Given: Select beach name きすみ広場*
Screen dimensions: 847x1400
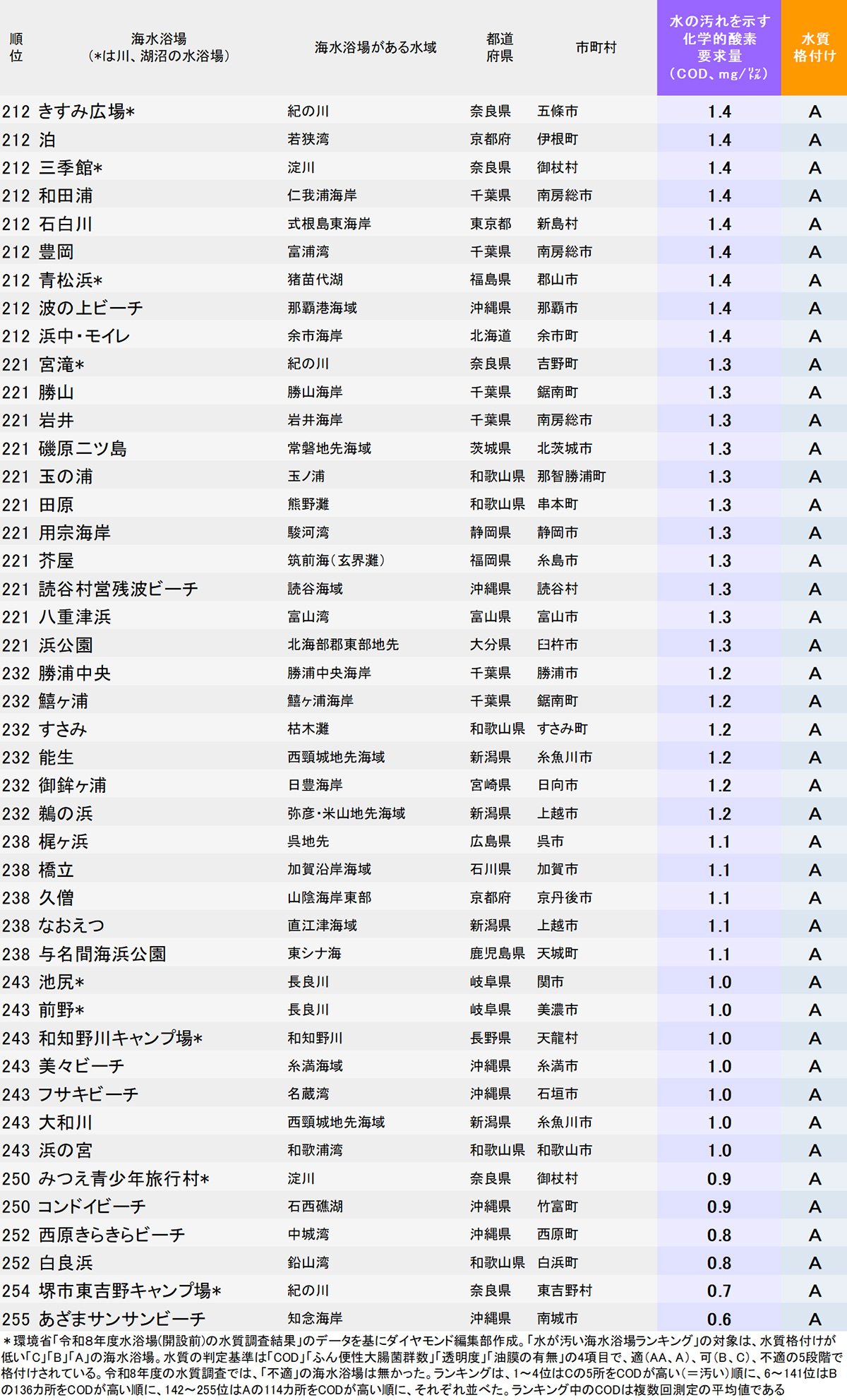Looking at the screenshot, I should pyautogui.click(x=87, y=112).
